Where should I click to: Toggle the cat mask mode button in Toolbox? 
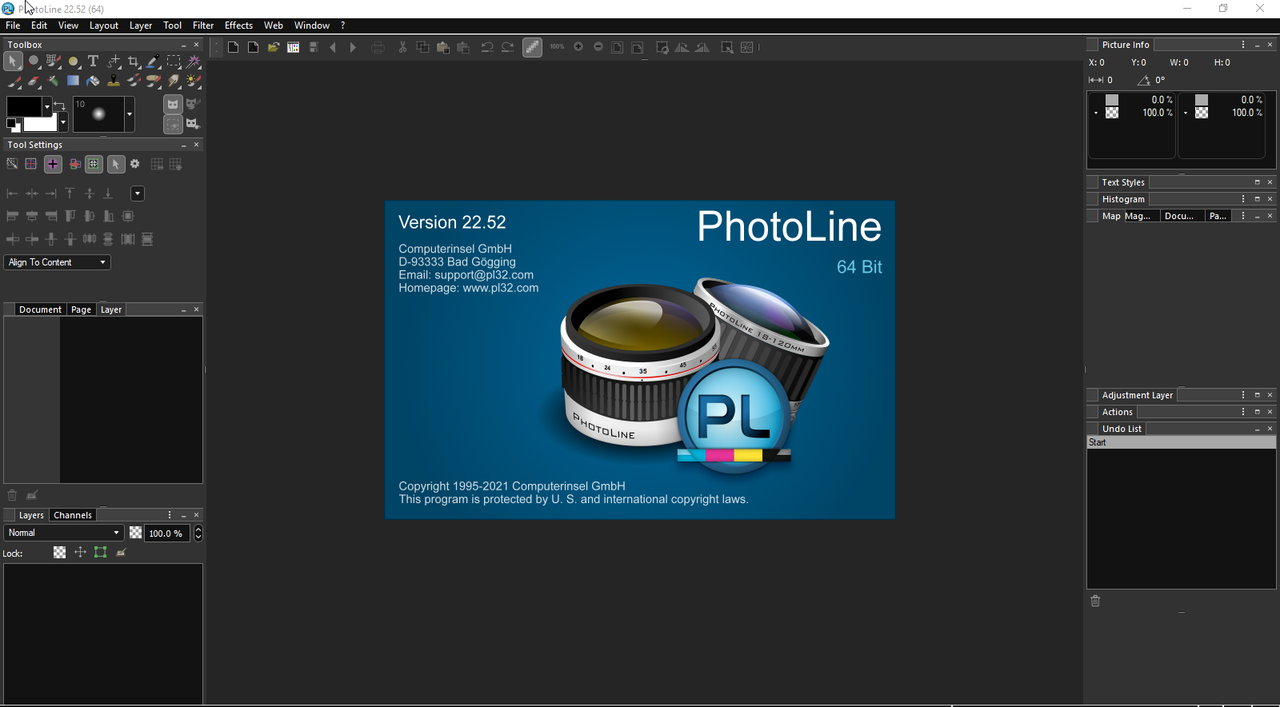tap(173, 104)
